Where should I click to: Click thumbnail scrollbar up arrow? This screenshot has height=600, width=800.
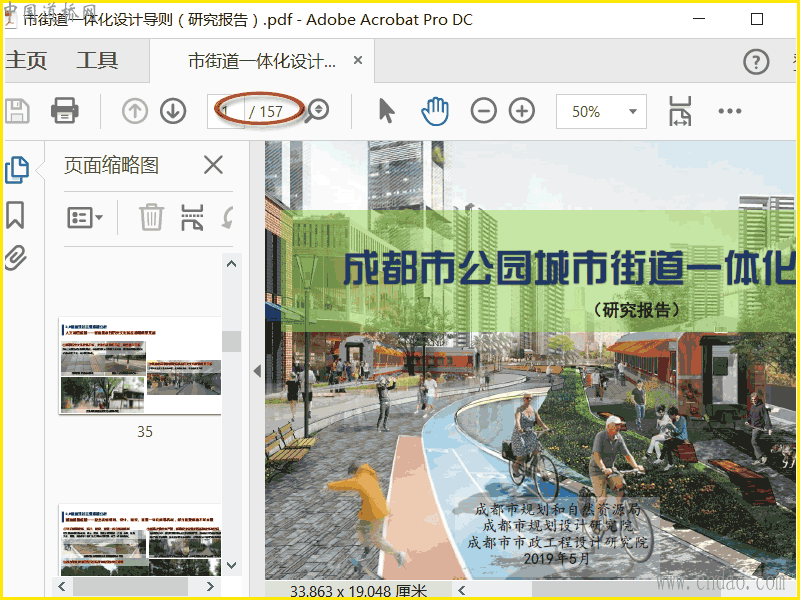(232, 264)
